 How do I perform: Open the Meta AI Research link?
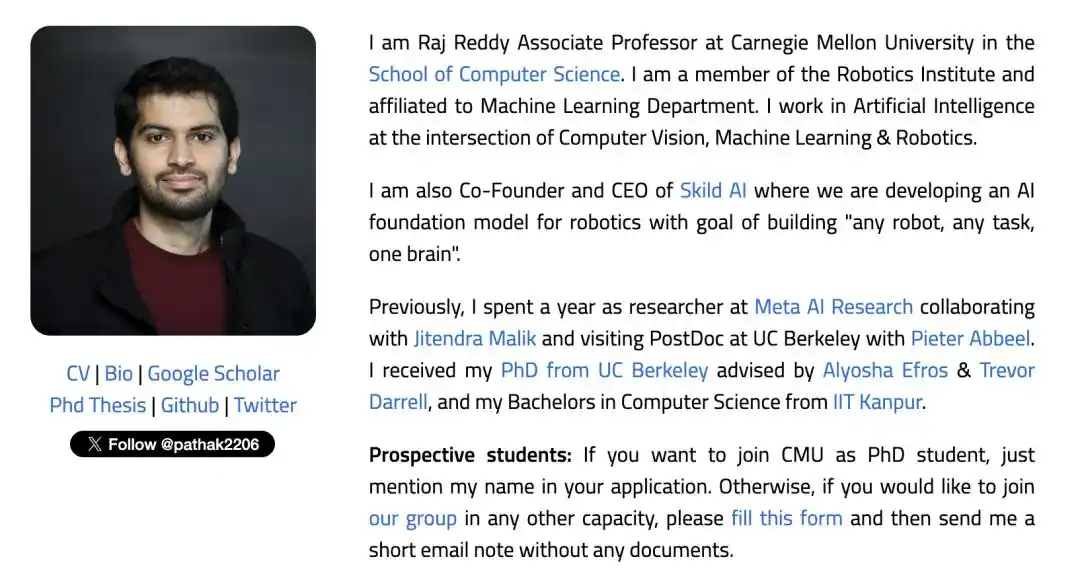pos(833,307)
